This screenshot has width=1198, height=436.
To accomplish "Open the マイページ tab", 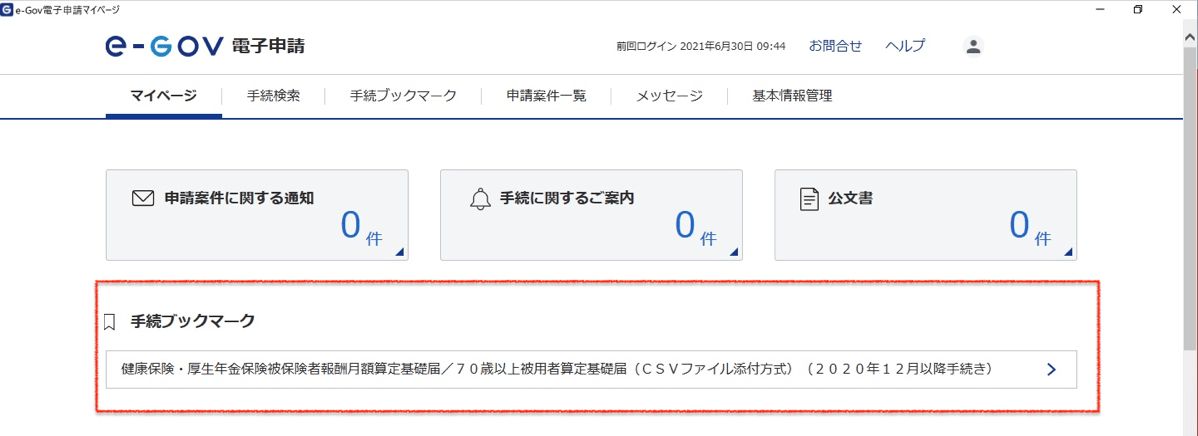I will click(164, 96).
